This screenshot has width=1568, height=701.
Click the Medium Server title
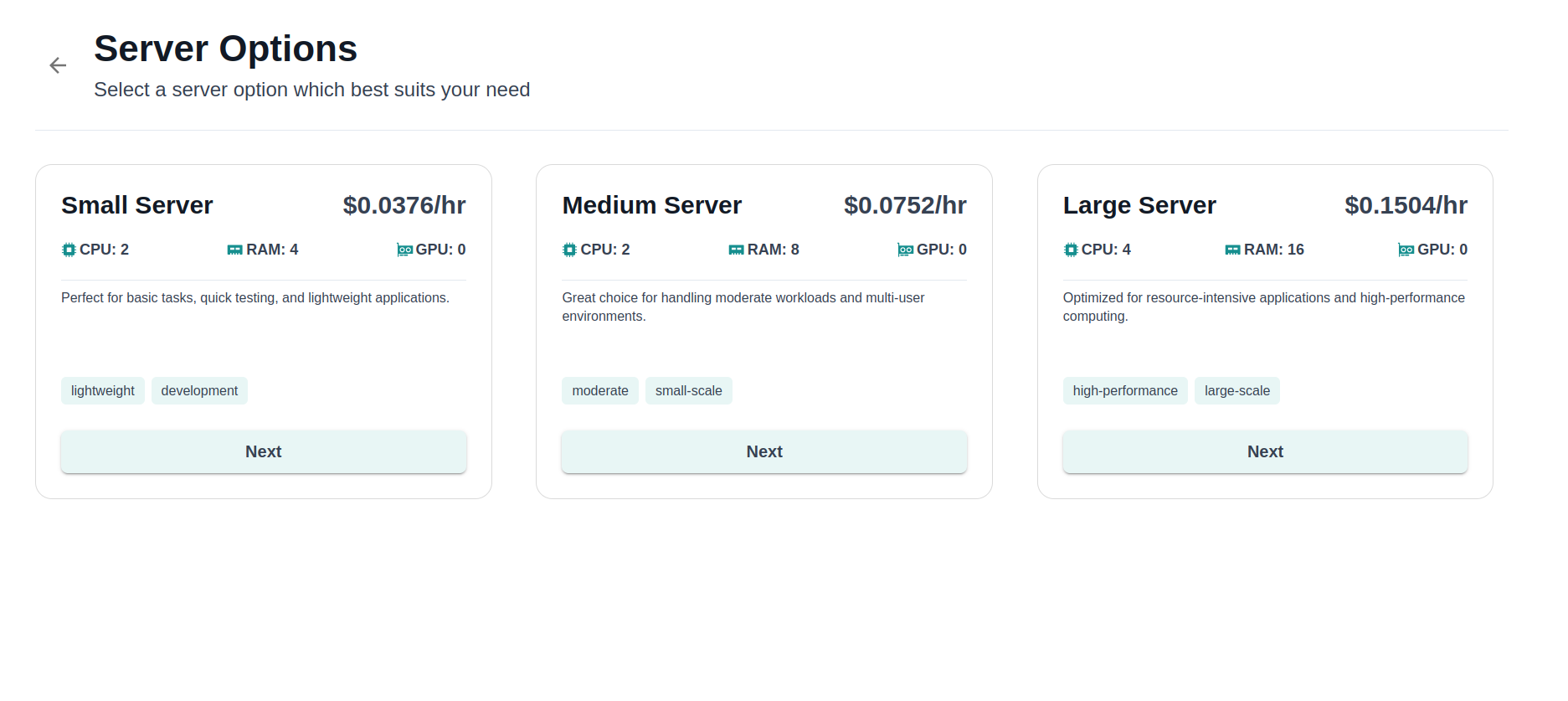652,205
